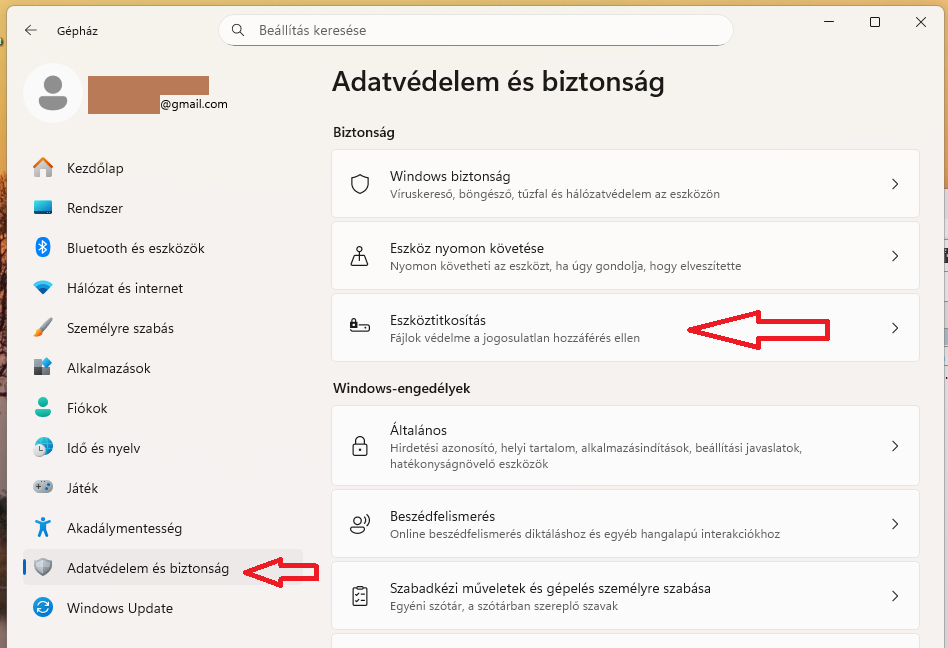Click the Windows-engedélyek section label

pos(401,388)
